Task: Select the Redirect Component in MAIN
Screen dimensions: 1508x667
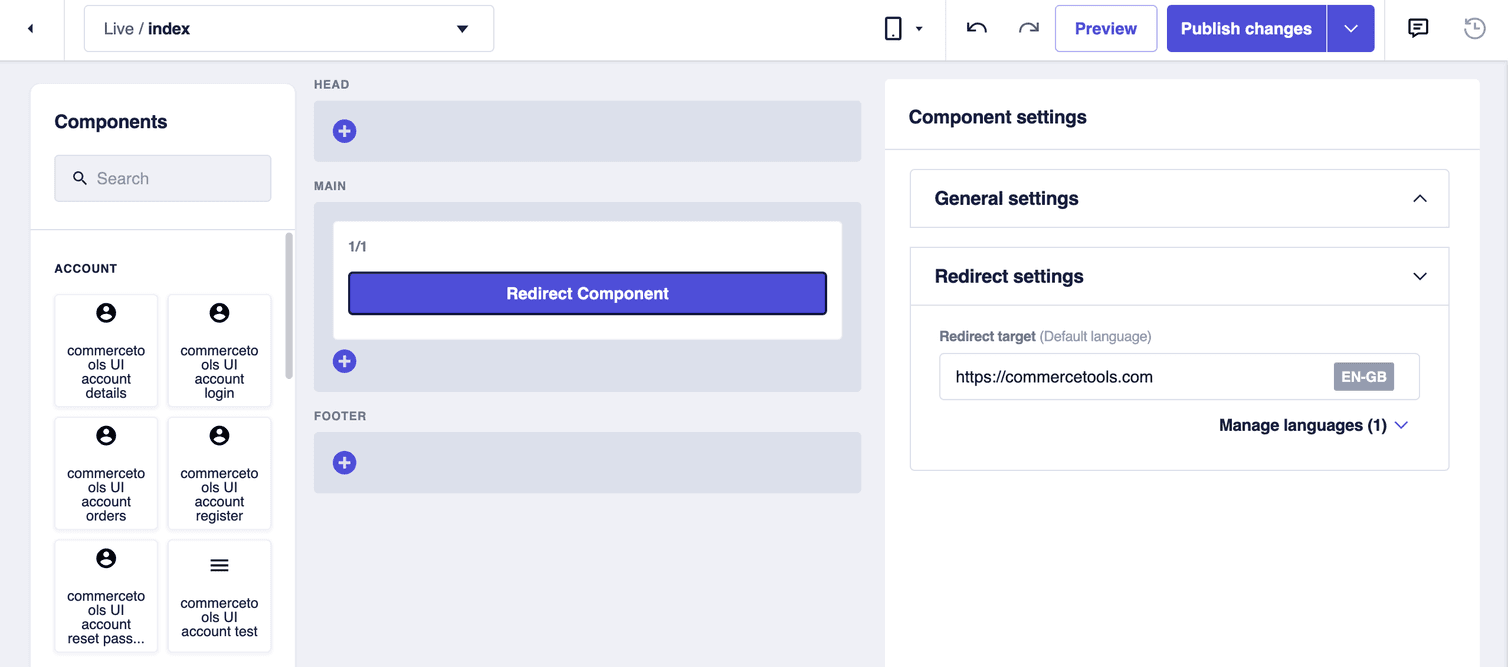Action: tap(587, 293)
